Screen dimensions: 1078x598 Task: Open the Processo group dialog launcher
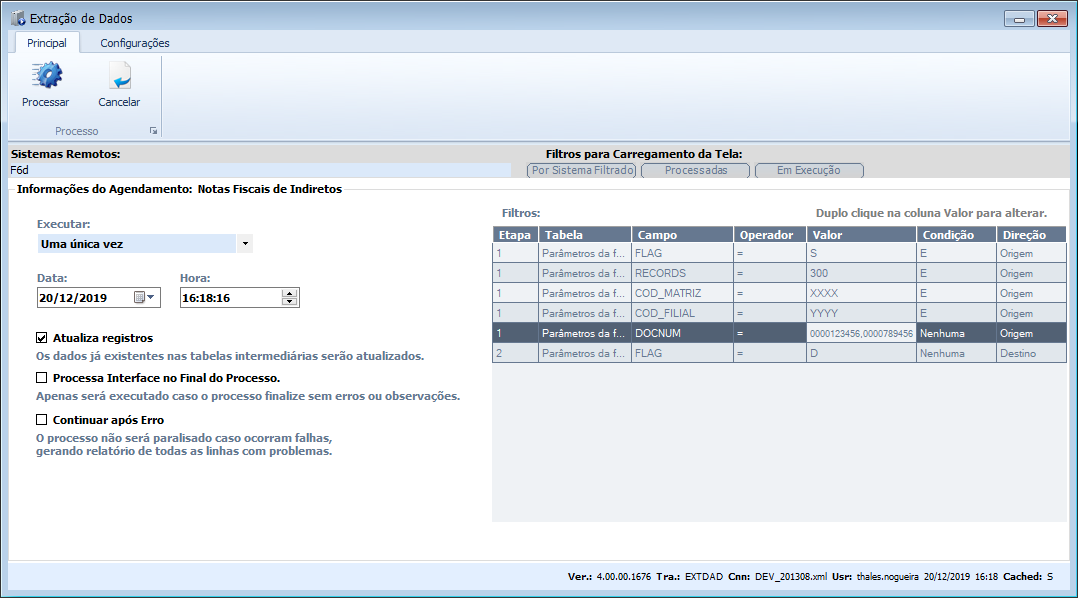click(x=153, y=131)
